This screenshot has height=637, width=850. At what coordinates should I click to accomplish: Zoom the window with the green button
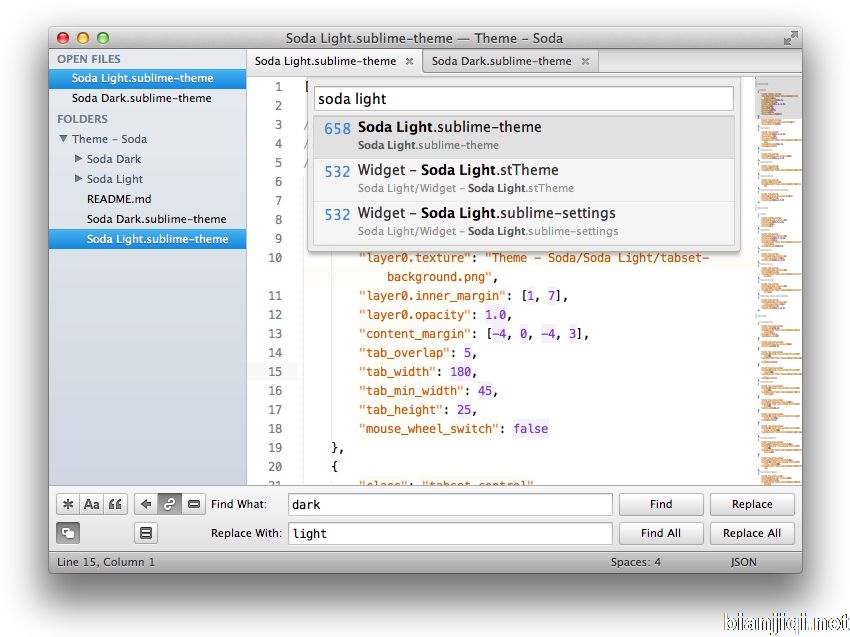pyautogui.click(x=103, y=38)
